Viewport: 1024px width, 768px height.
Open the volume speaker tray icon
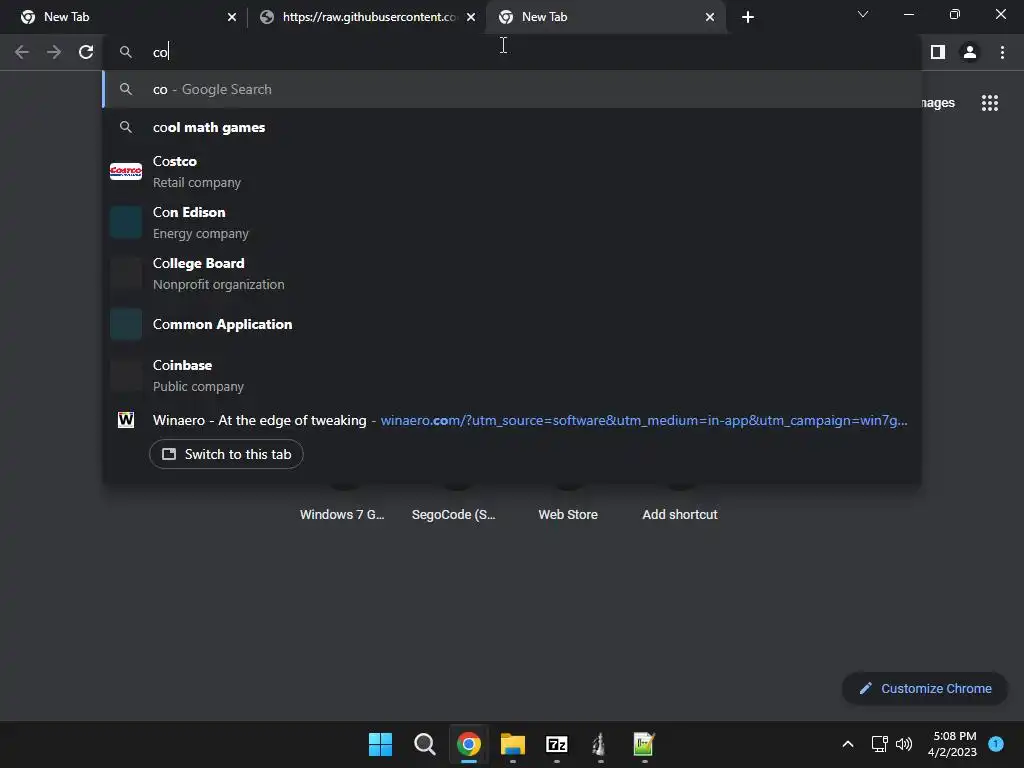point(904,744)
